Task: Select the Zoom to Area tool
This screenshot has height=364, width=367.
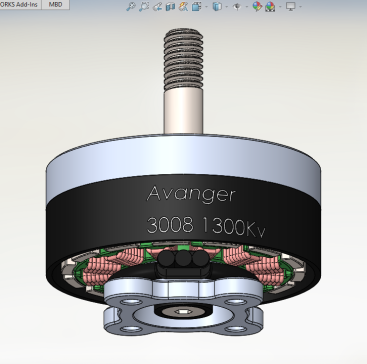Action: pyautogui.click(x=144, y=6)
